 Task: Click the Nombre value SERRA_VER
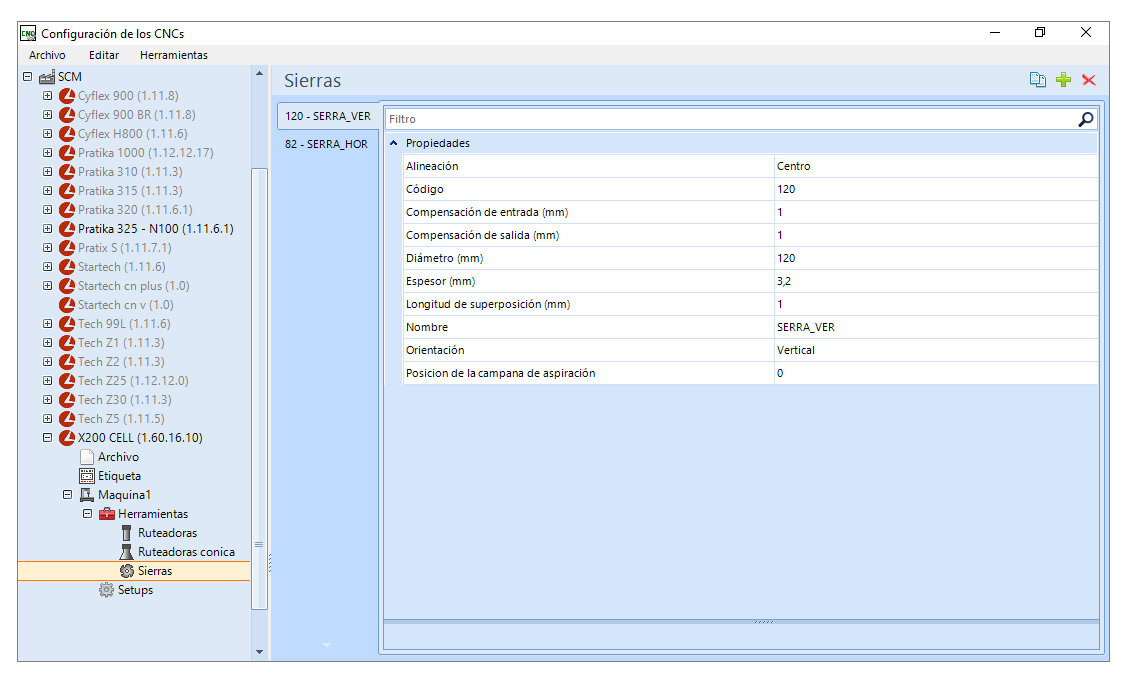[936, 328]
